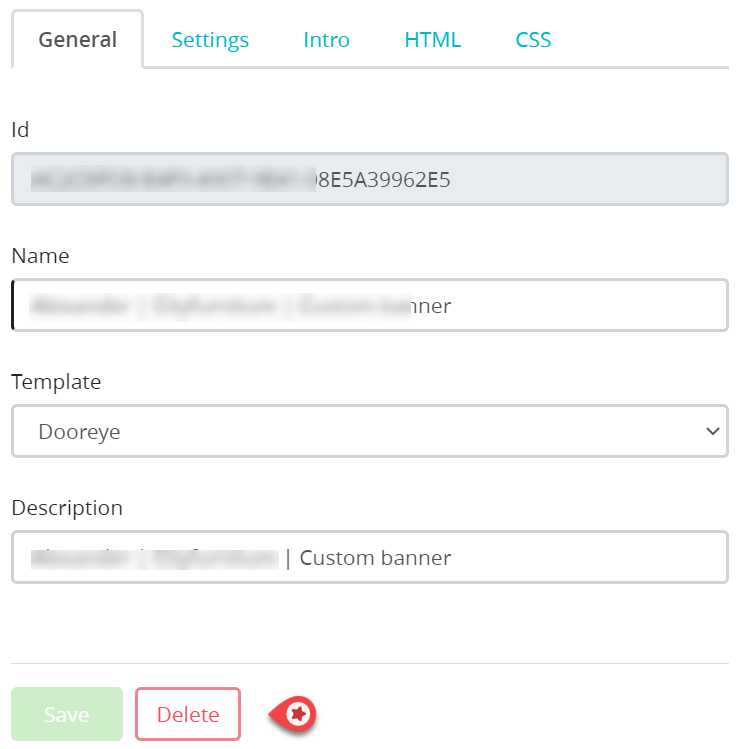Click the Name field label
The height and width of the screenshot is (749, 754).
(x=40, y=255)
